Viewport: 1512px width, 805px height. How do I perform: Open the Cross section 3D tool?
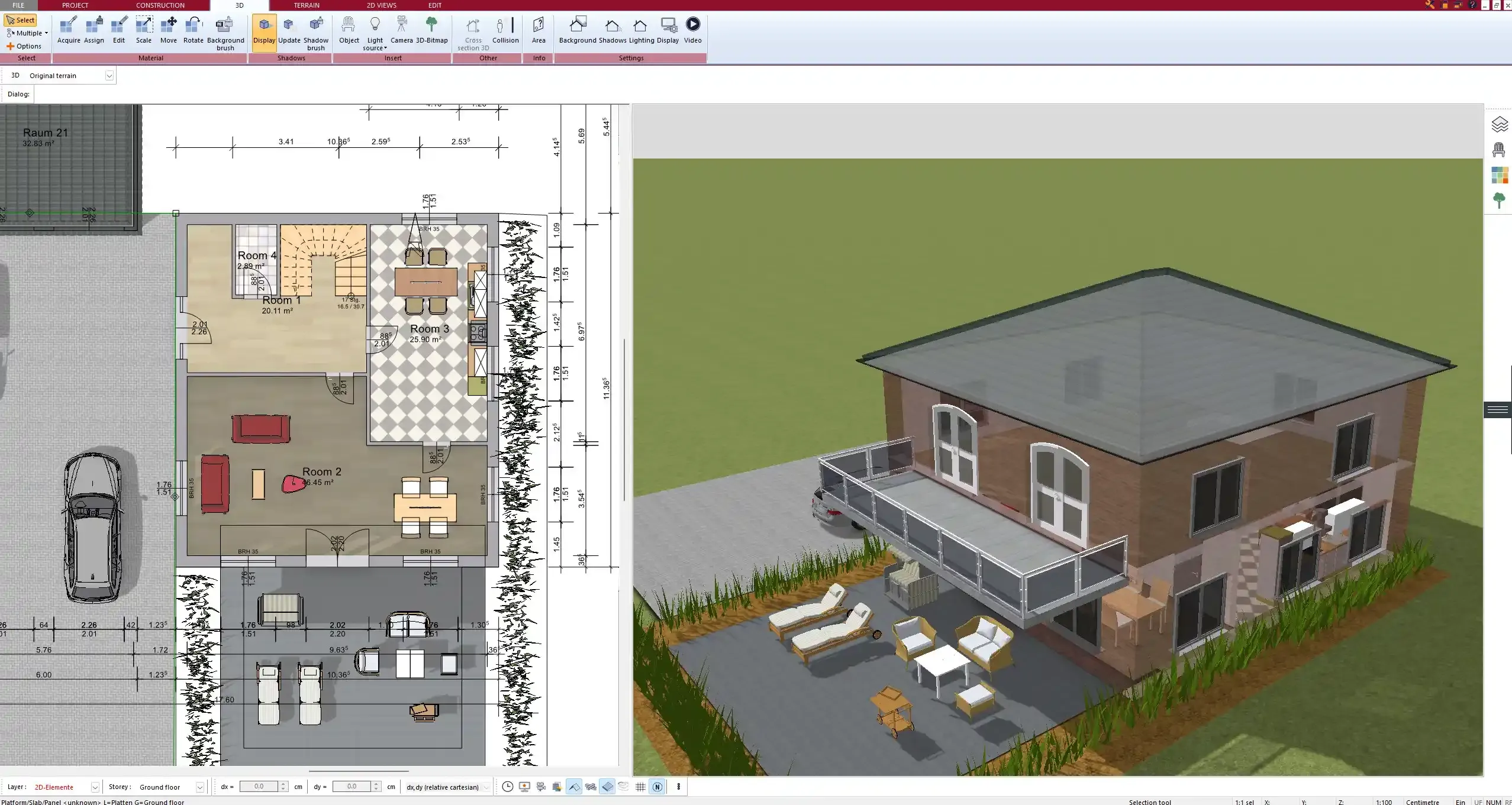(472, 33)
